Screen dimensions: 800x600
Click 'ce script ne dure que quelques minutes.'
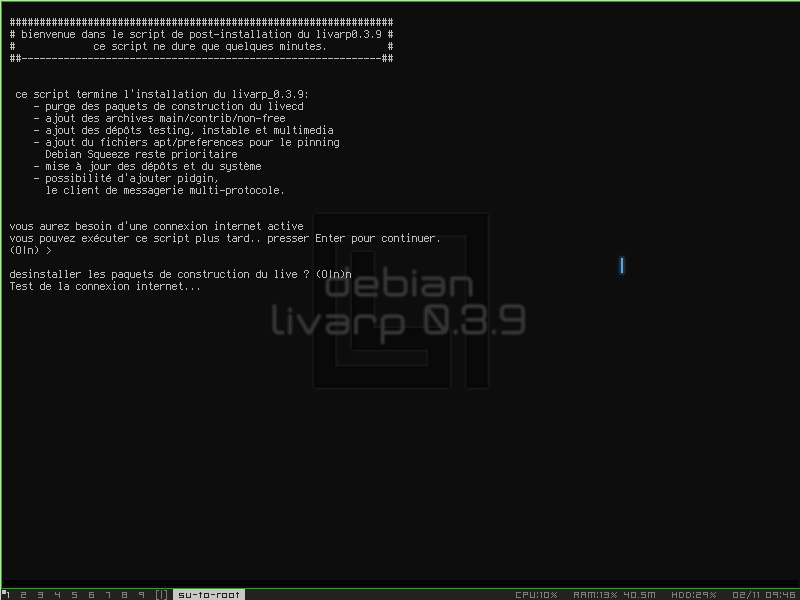point(210,46)
